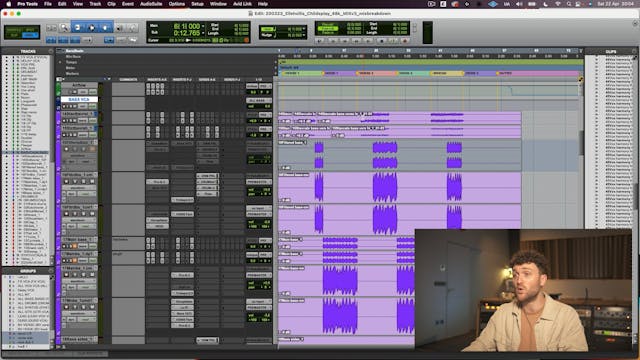
Task: Click the COMMENTS column header
Action: click(128, 79)
